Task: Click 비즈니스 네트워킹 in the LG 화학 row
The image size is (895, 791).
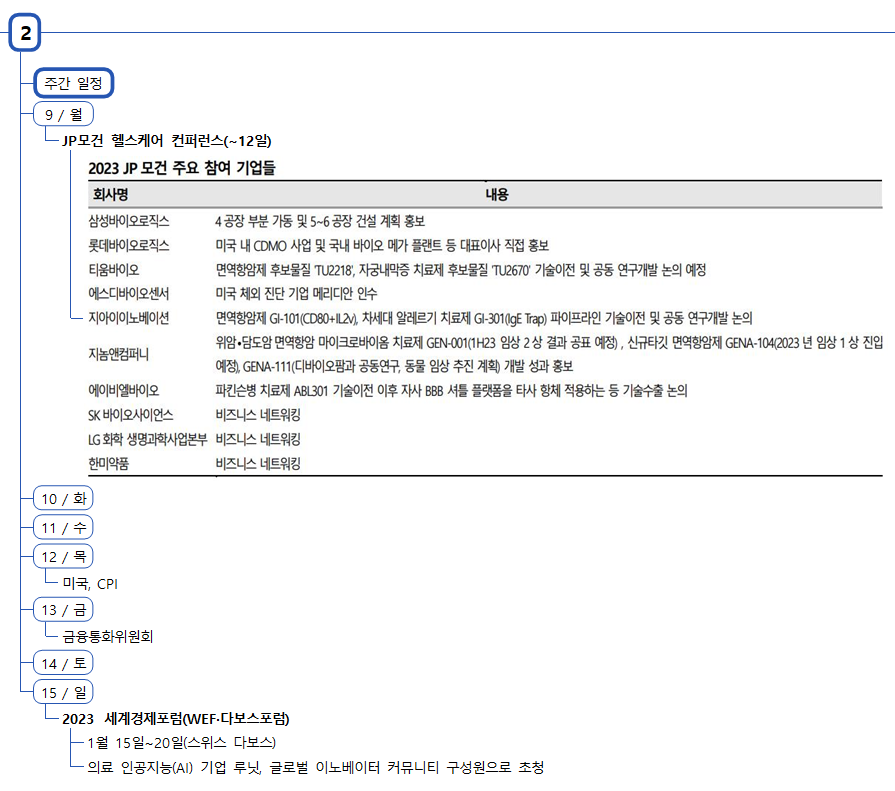Action: 258,439
